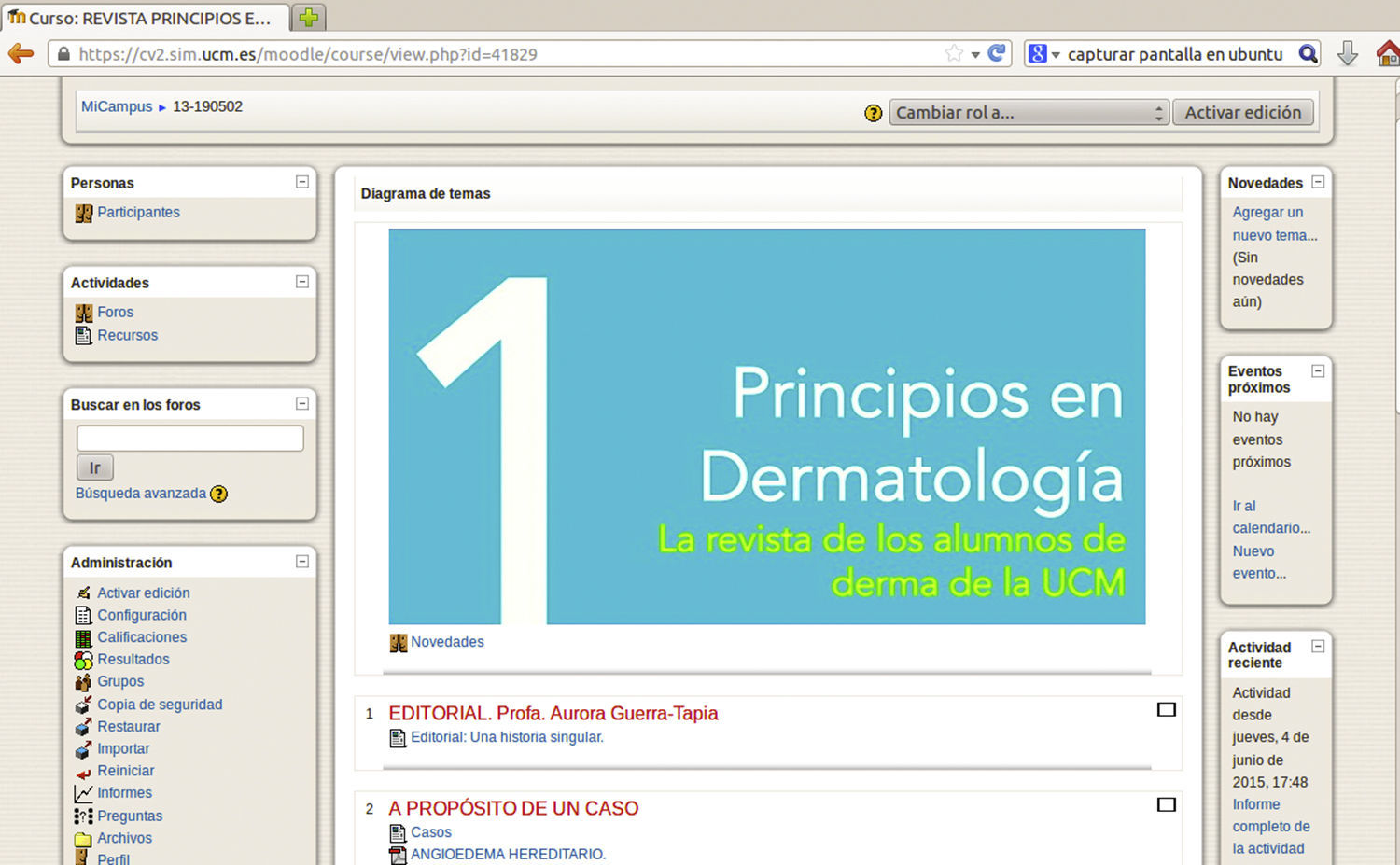Screen dimensions: 1400x865
Task: Select the Curso REVISTA PRINCIPIOS tab
Action: pyautogui.click(x=145, y=18)
